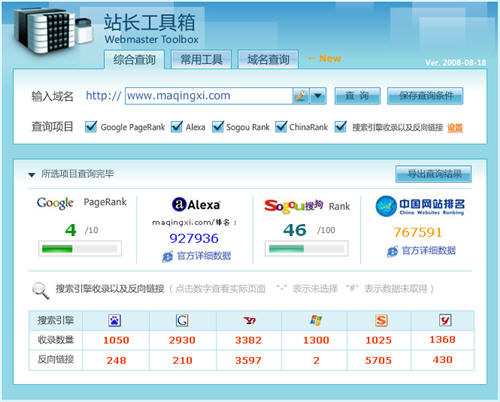Click Youdao backlinks count 430
This screenshot has height=402, width=500.
[x=443, y=360]
